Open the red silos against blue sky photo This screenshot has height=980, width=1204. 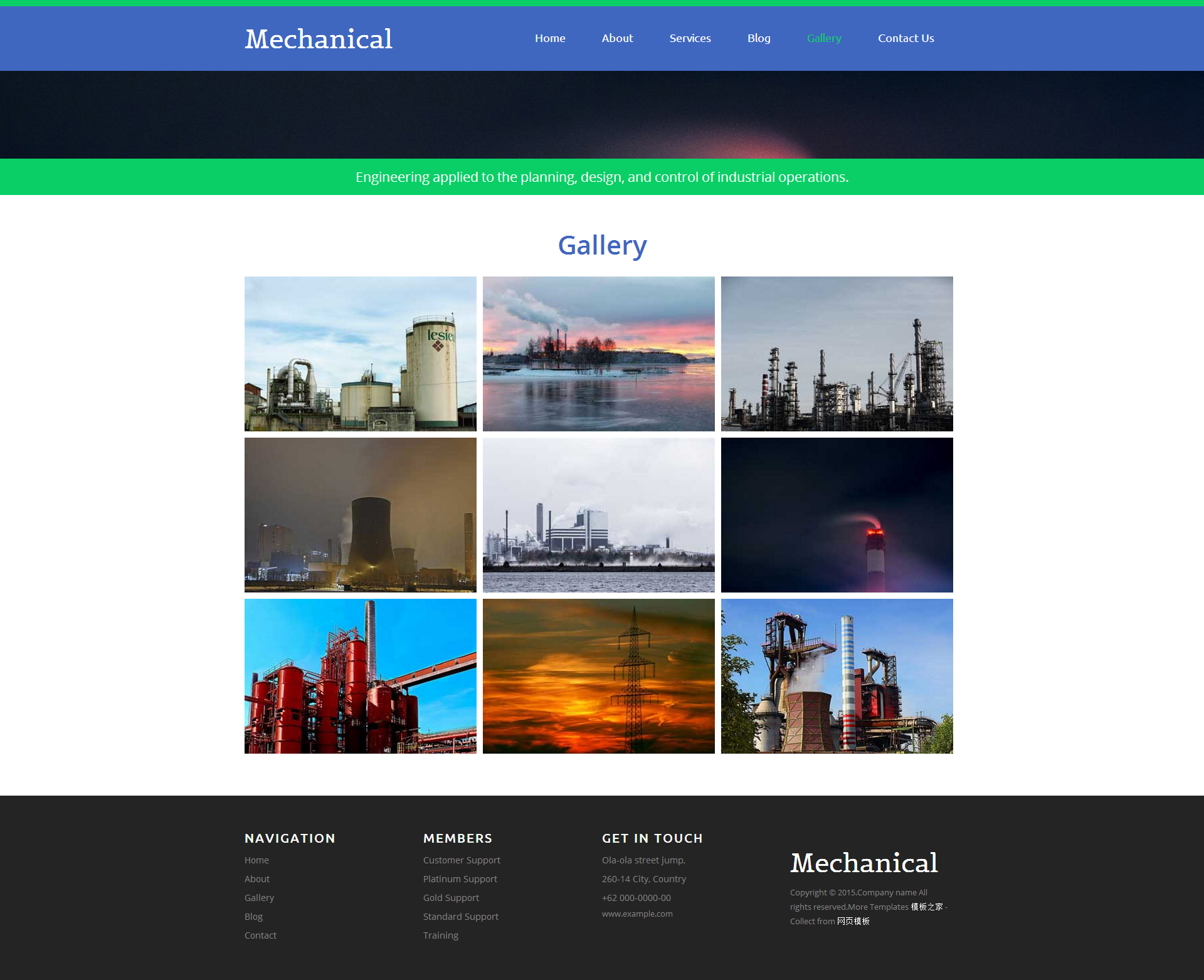(x=361, y=676)
